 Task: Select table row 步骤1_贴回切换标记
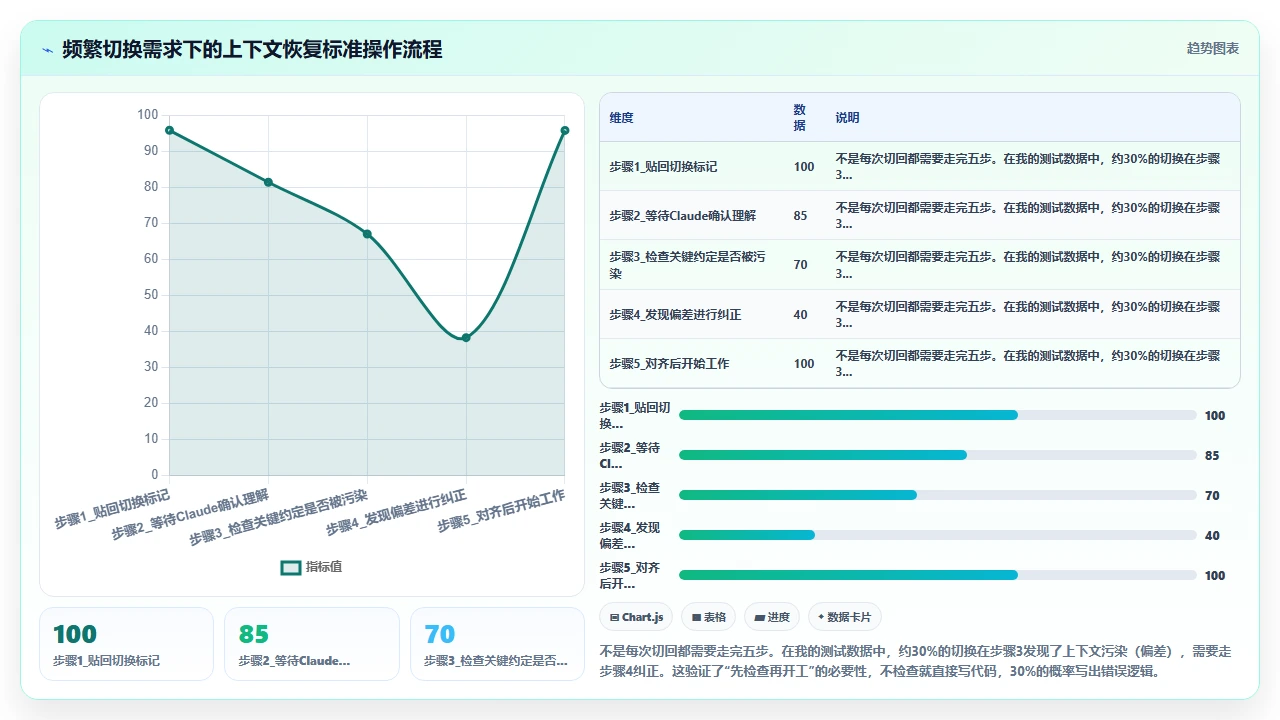click(x=919, y=166)
